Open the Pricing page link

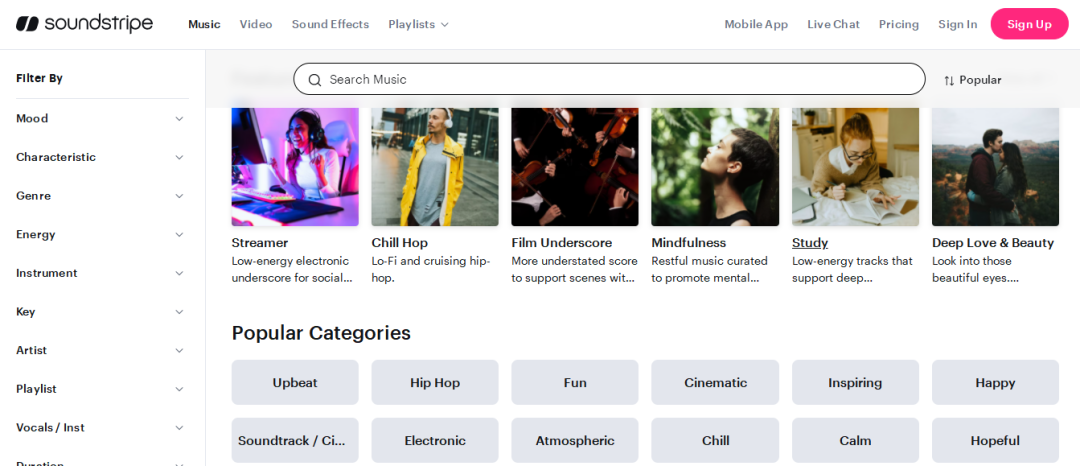(x=899, y=24)
